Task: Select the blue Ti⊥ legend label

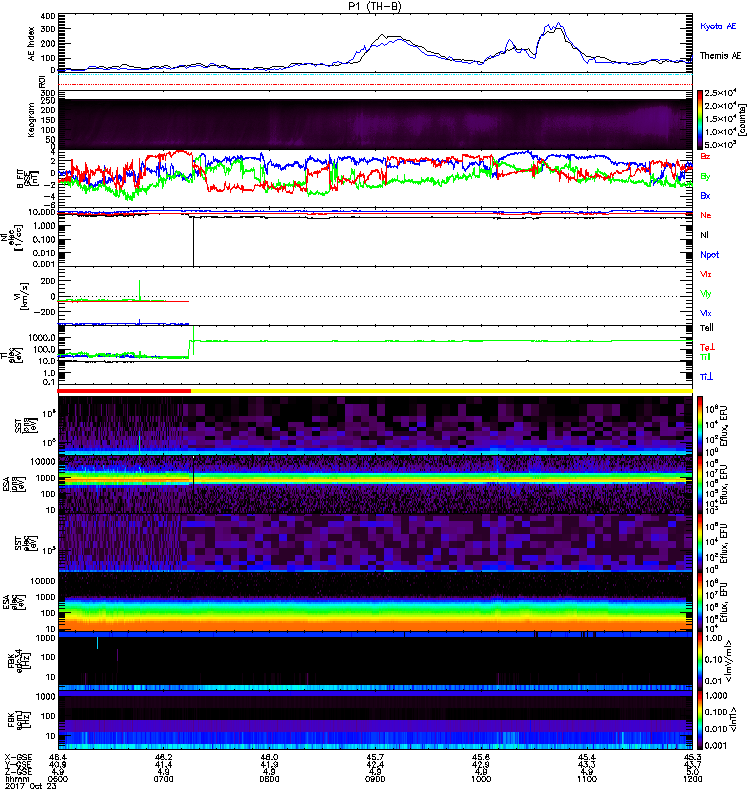Action: (x=706, y=377)
